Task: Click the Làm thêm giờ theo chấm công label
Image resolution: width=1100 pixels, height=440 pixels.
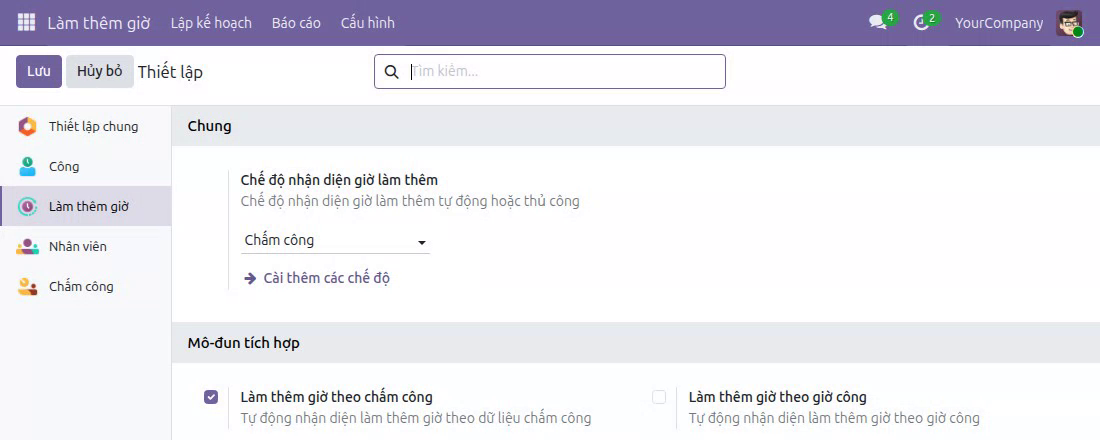Action: pos(336,397)
